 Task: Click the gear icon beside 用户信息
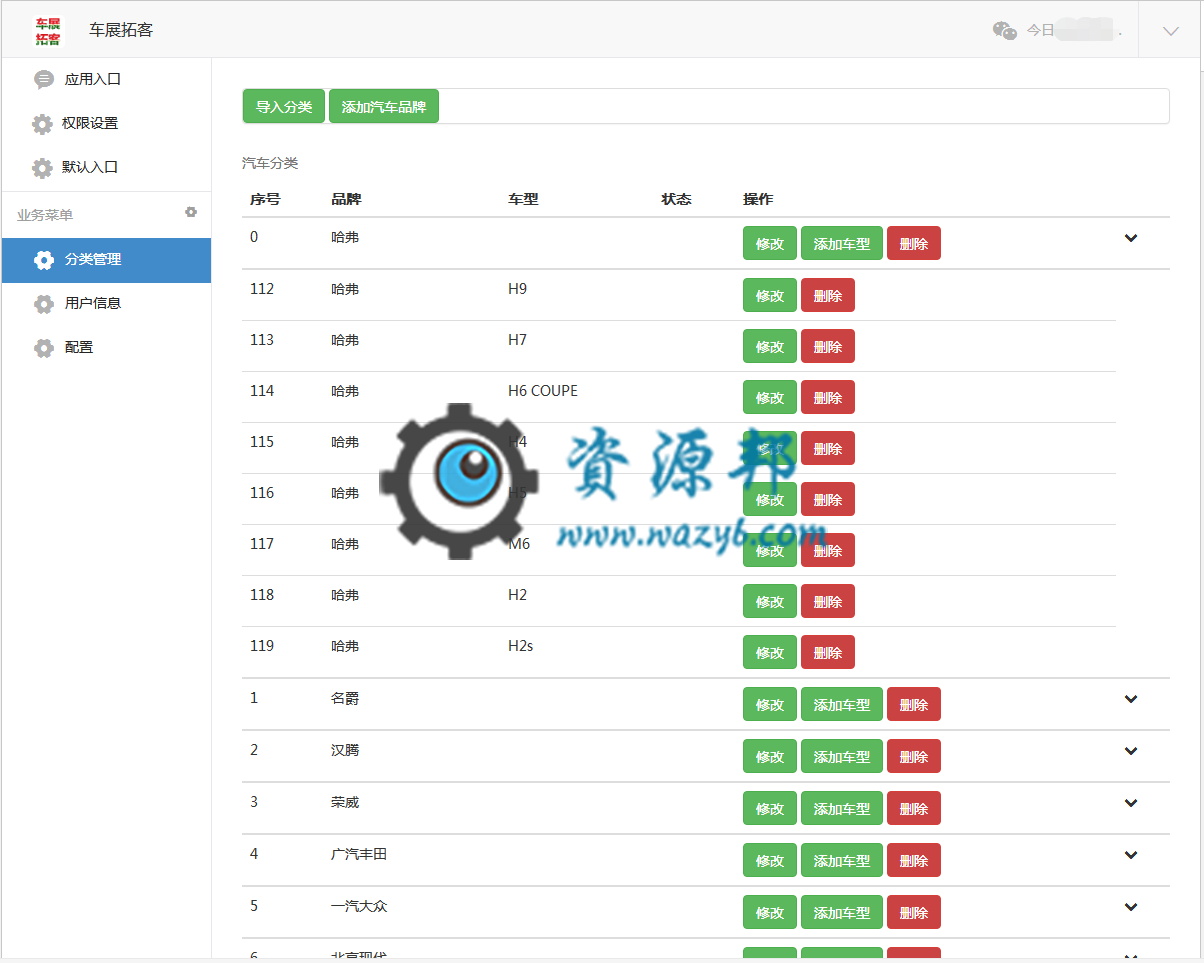click(44, 304)
